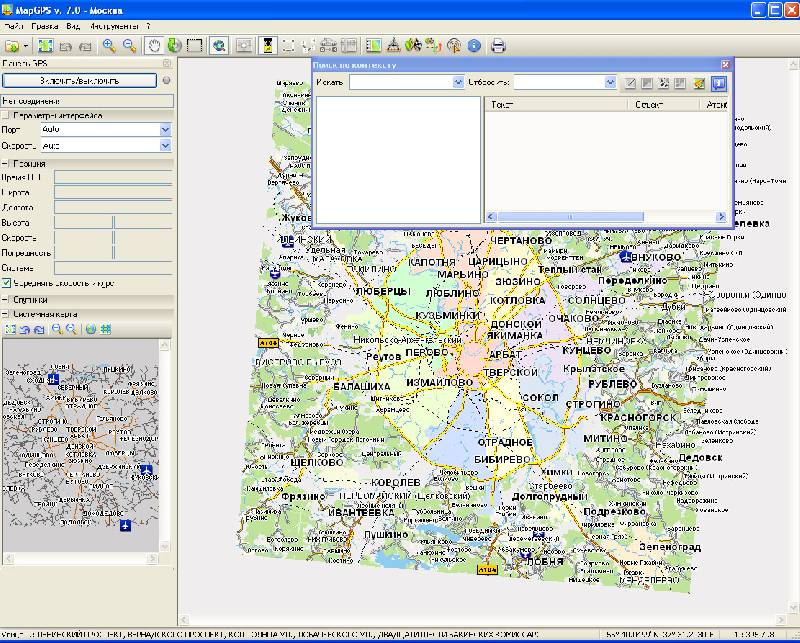Open the Скорость baud rate dropdown
Screen dimensions: 800x643
165,146
